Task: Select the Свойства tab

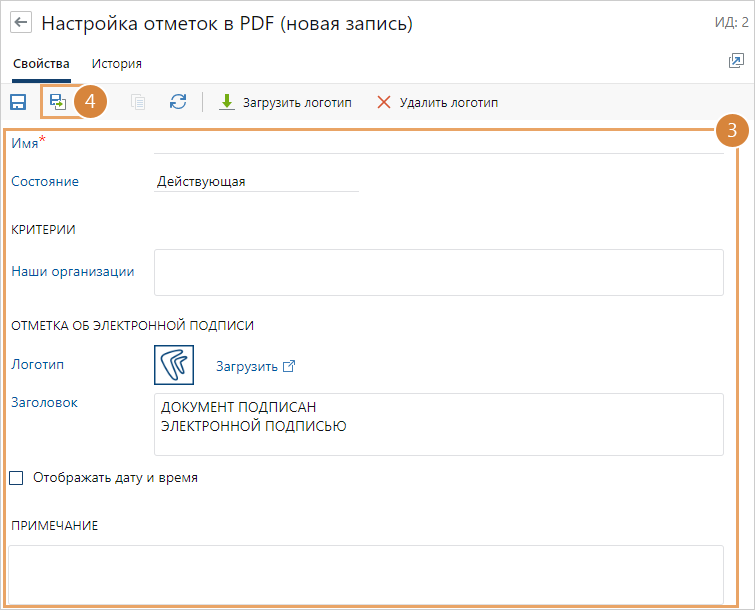Action: [41, 64]
